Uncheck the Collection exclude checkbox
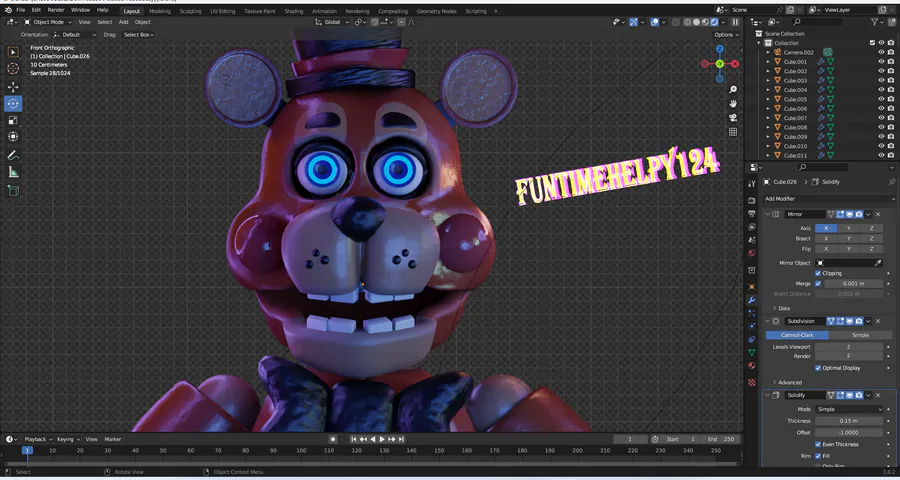The image size is (900, 480). [872, 43]
